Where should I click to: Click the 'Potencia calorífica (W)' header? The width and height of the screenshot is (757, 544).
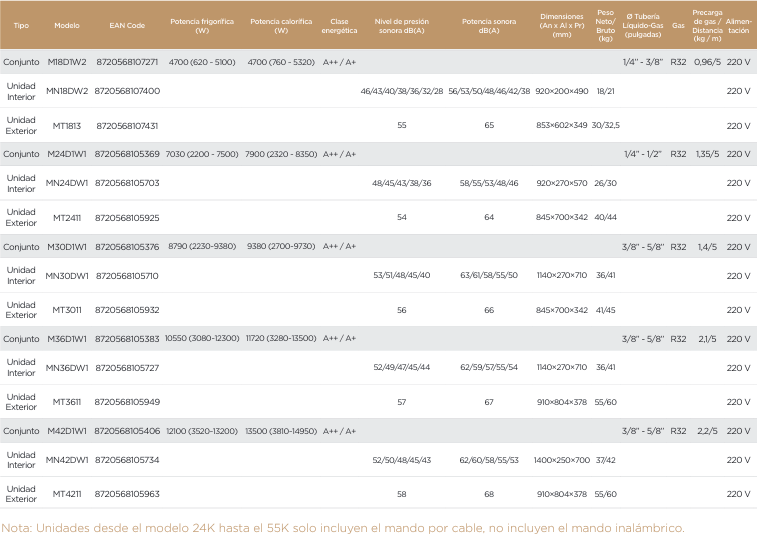(281, 26)
